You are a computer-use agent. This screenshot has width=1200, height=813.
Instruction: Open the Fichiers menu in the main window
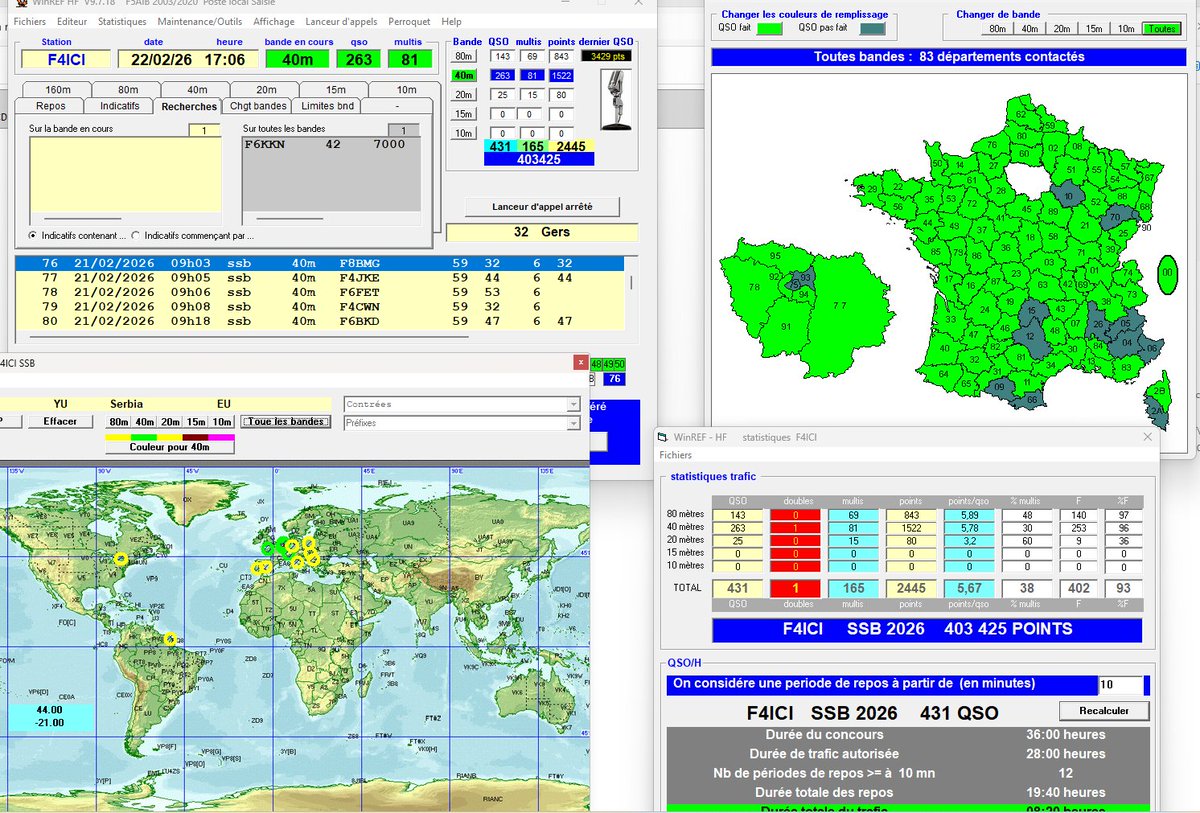click(x=30, y=21)
